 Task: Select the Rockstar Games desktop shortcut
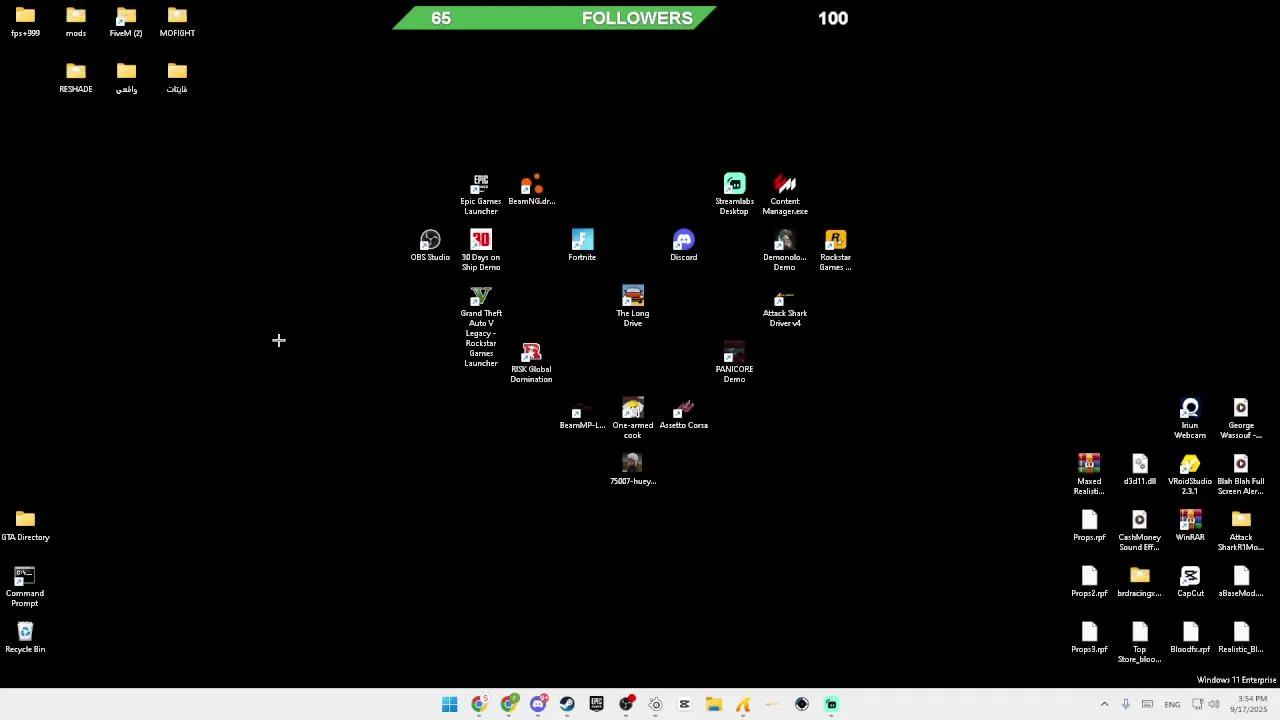(836, 250)
